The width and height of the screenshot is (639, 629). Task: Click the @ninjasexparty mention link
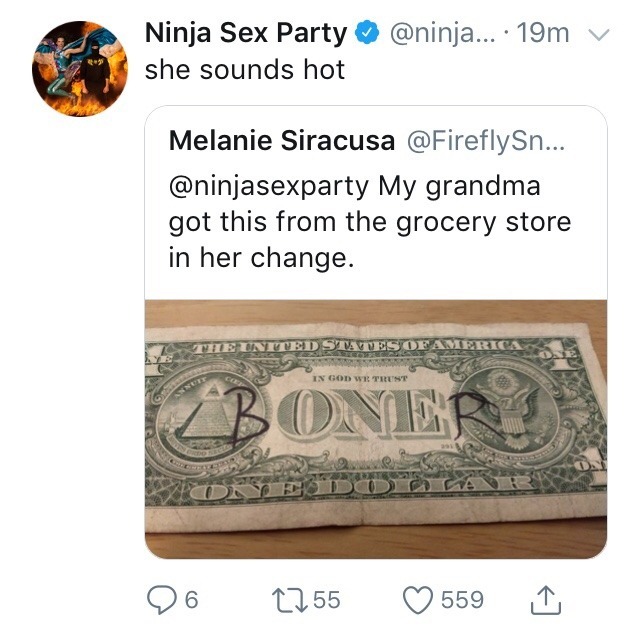point(268,186)
